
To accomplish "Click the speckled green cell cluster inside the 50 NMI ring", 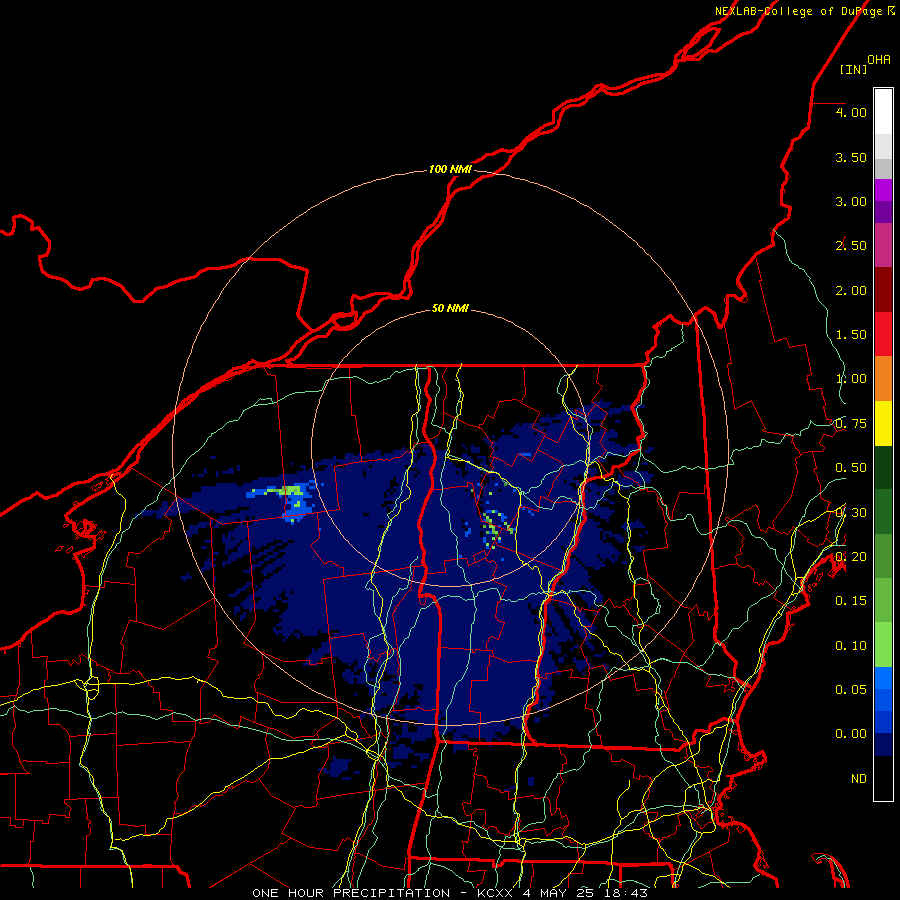I will [494, 527].
